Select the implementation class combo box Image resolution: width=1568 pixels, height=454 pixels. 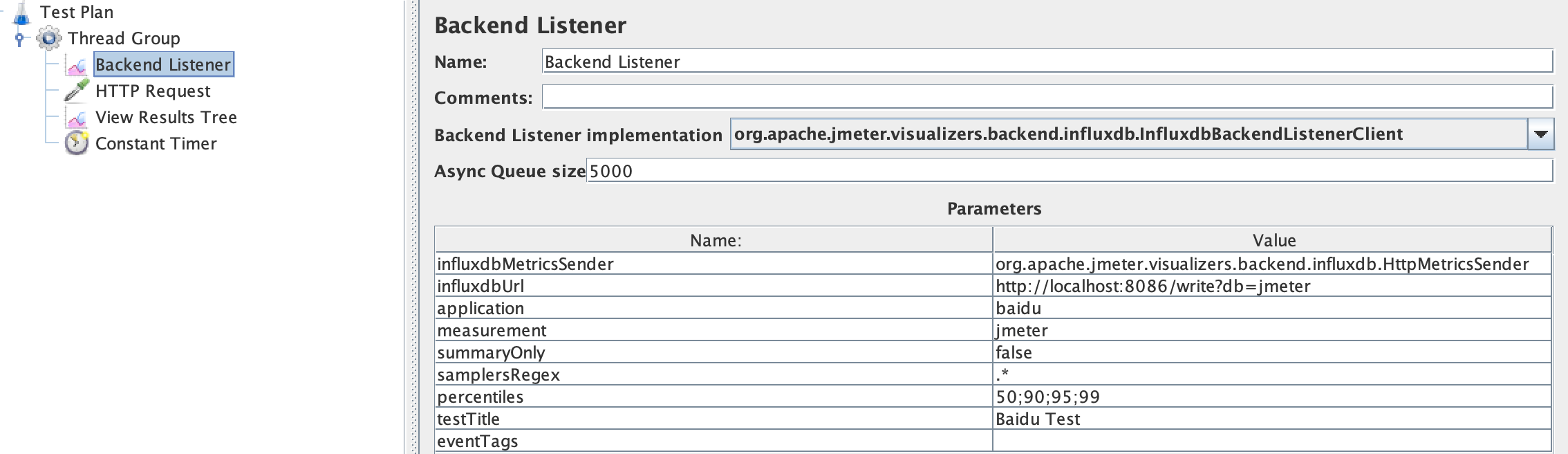1127,134
